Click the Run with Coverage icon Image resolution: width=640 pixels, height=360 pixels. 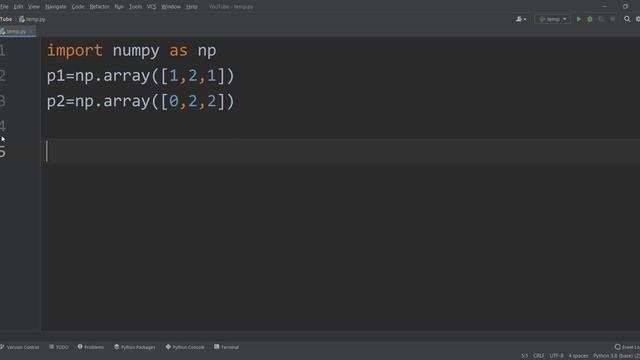click(x=601, y=19)
